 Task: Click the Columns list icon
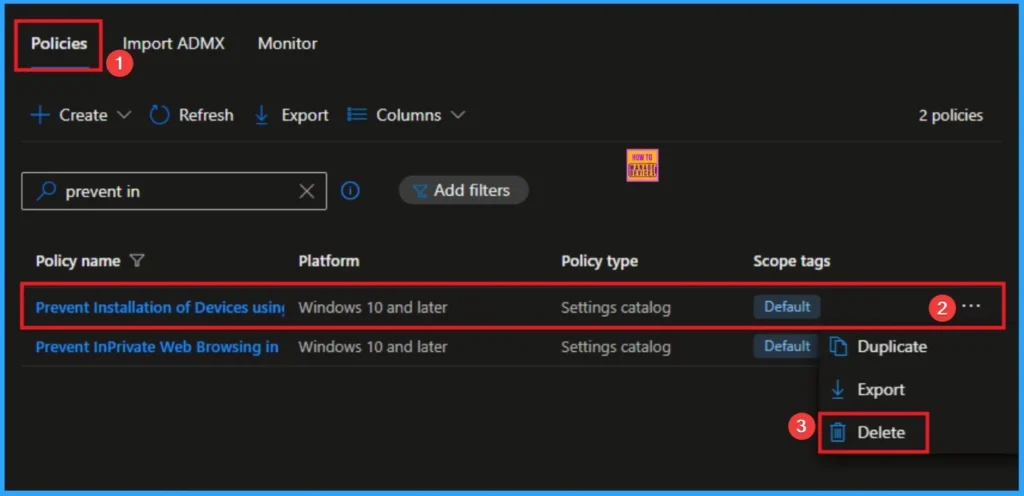(x=357, y=115)
